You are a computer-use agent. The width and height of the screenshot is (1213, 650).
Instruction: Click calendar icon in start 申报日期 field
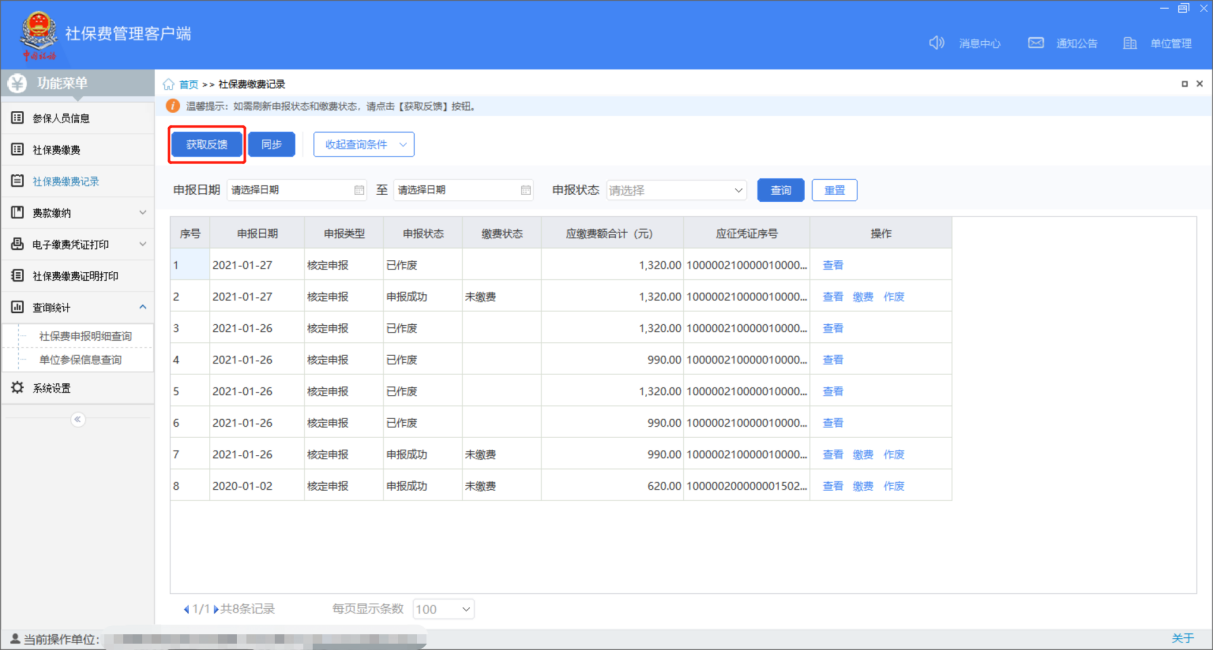(x=359, y=190)
